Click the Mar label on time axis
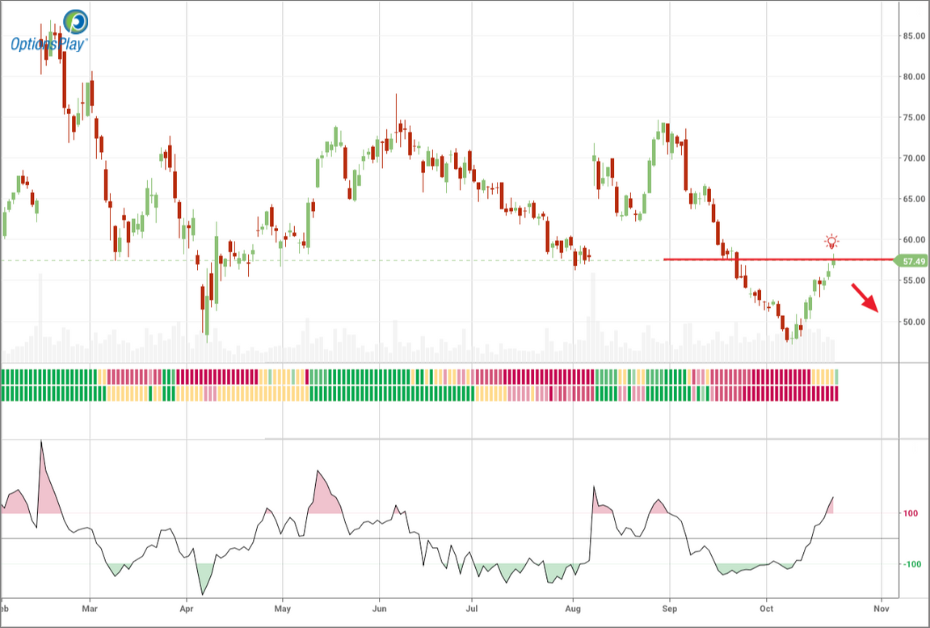 point(90,607)
